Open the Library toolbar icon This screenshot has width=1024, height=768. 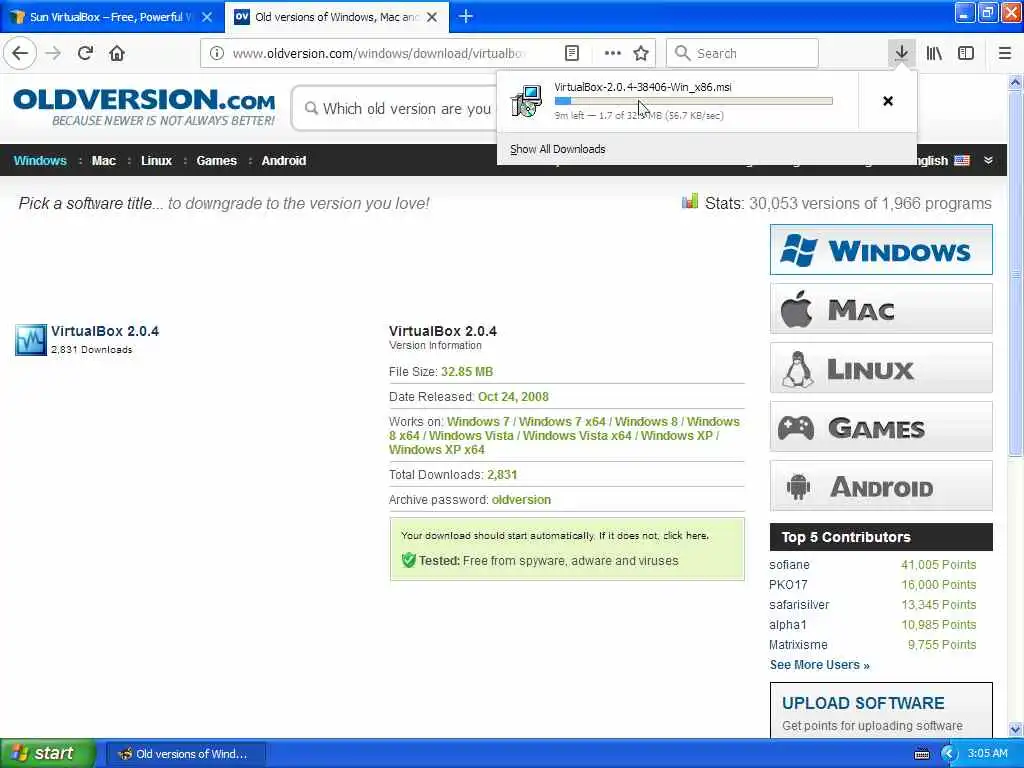click(934, 53)
